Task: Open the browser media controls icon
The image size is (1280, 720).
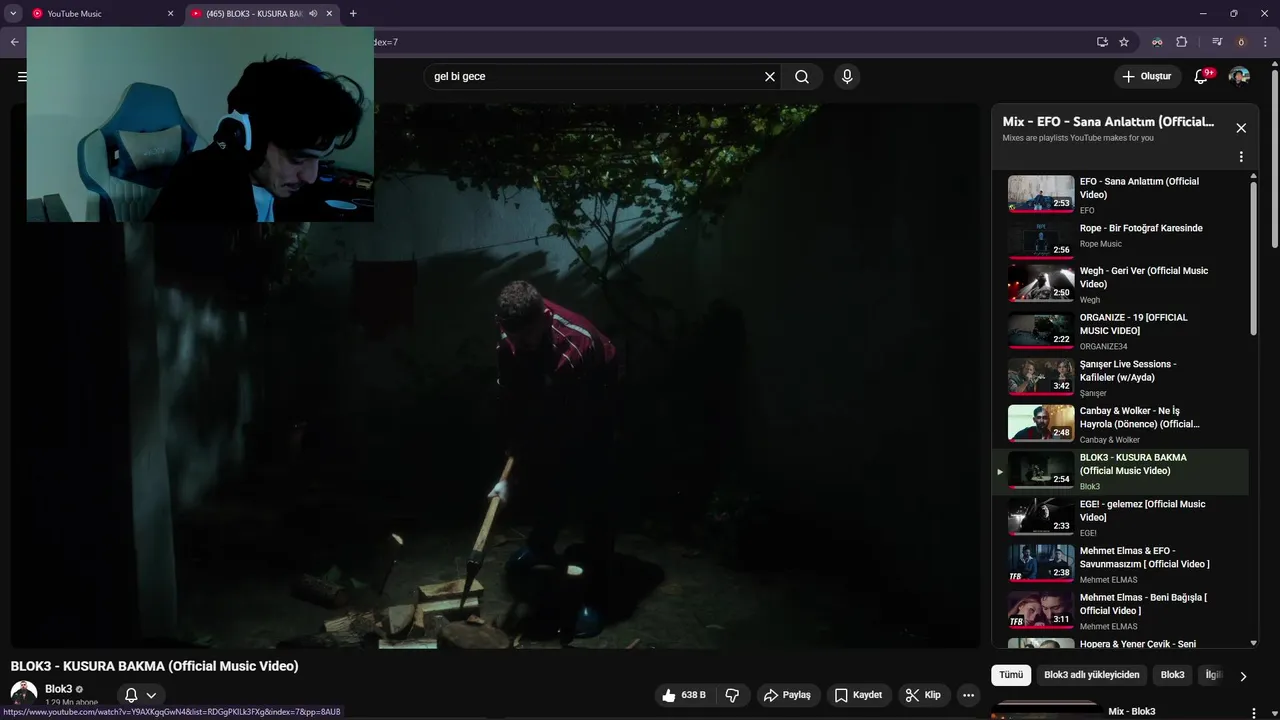Action: coord(1217,42)
